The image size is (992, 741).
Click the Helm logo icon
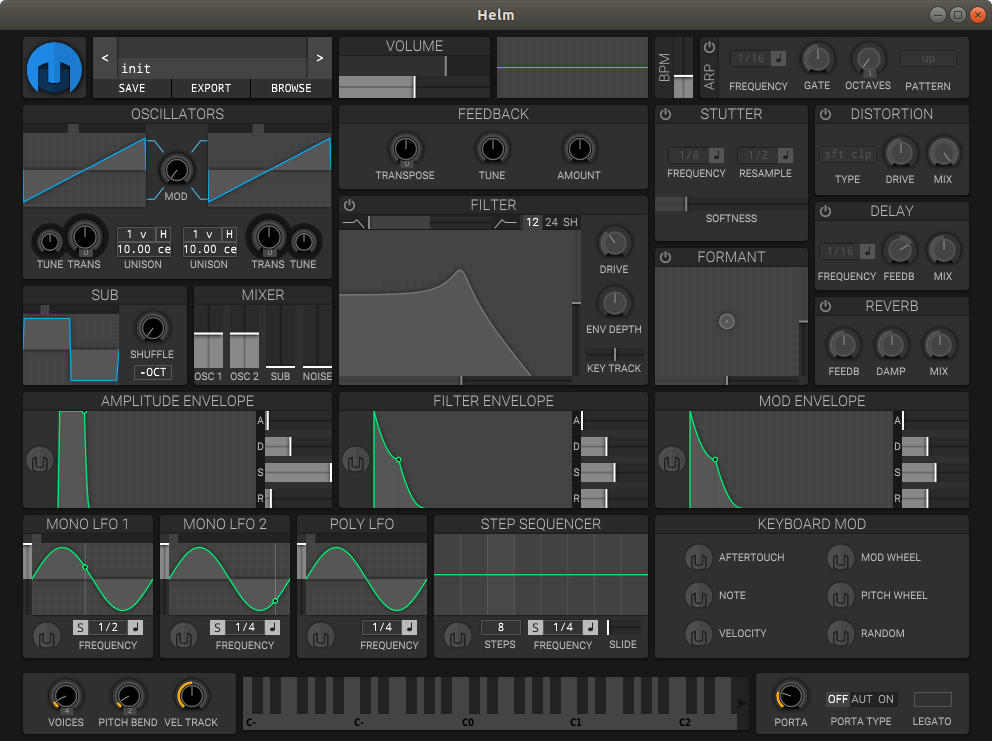[x=54, y=68]
